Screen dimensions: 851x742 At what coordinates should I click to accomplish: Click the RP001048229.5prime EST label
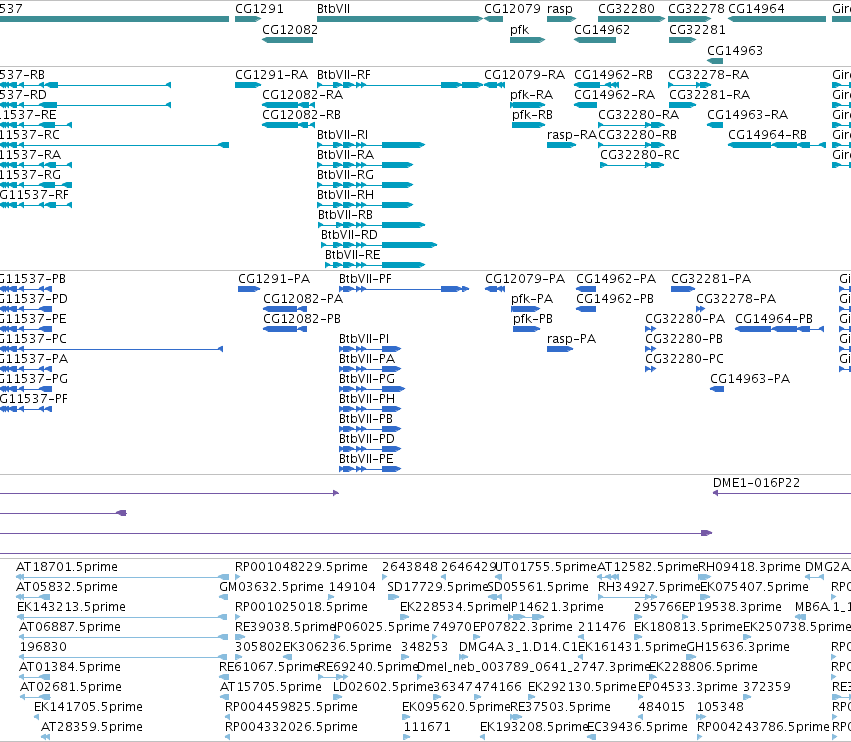coord(301,567)
